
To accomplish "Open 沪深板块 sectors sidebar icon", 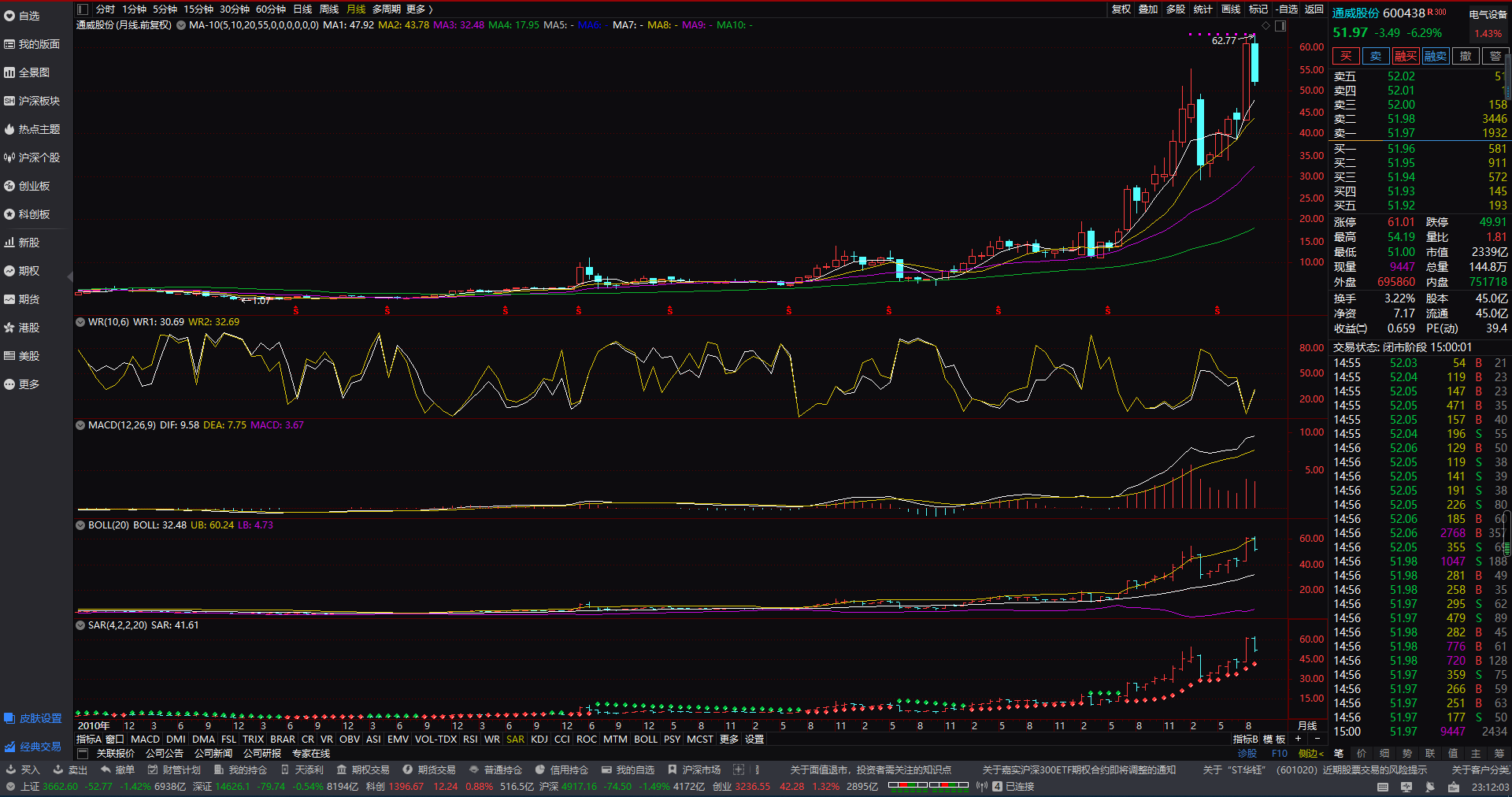I will click(9, 101).
